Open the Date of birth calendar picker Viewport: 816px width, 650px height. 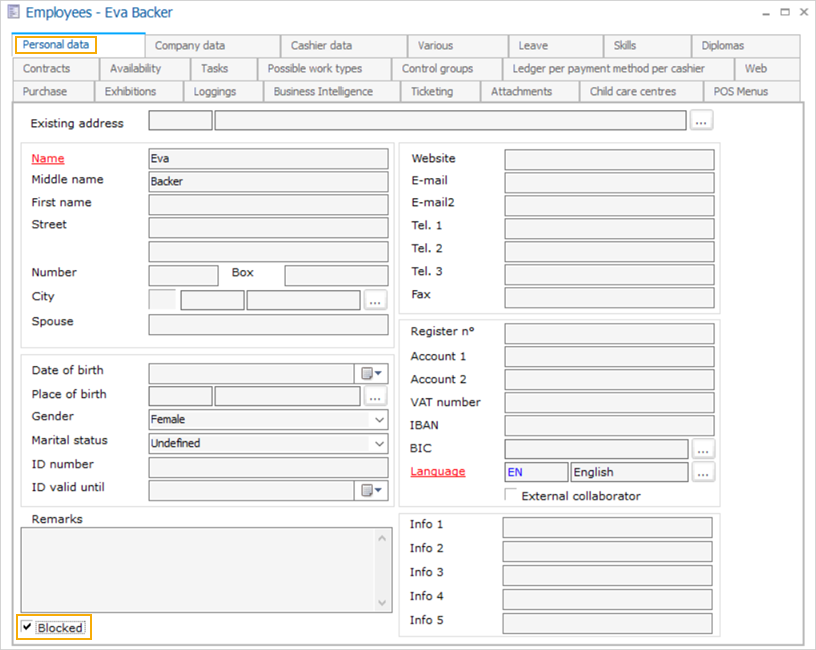(372, 373)
